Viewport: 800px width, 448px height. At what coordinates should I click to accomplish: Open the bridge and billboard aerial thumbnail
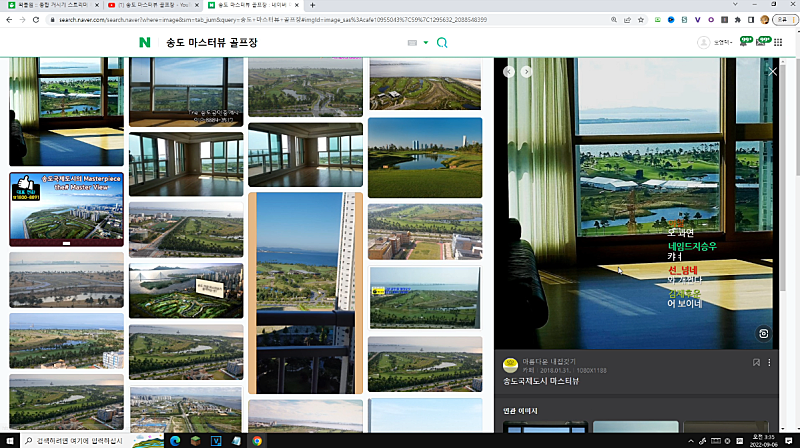[186, 290]
